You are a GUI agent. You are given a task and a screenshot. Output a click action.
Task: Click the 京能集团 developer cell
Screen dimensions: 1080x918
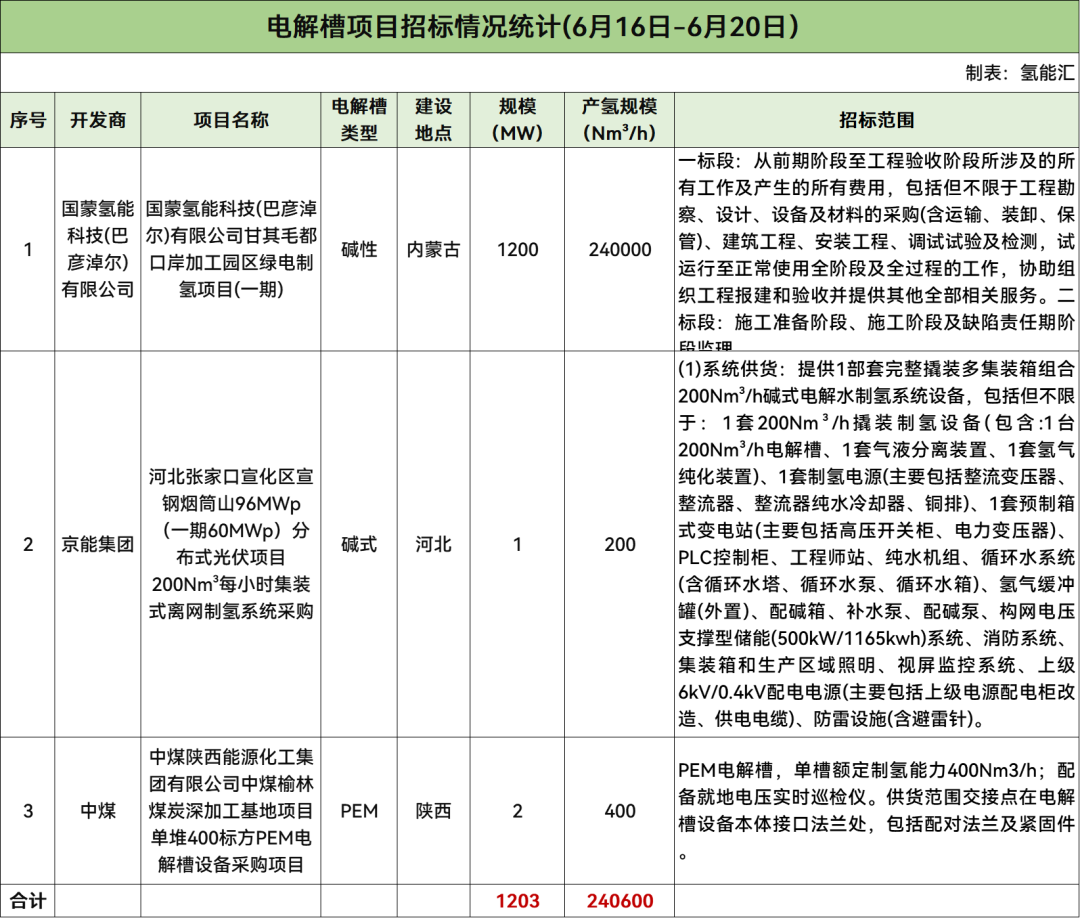[98, 544]
